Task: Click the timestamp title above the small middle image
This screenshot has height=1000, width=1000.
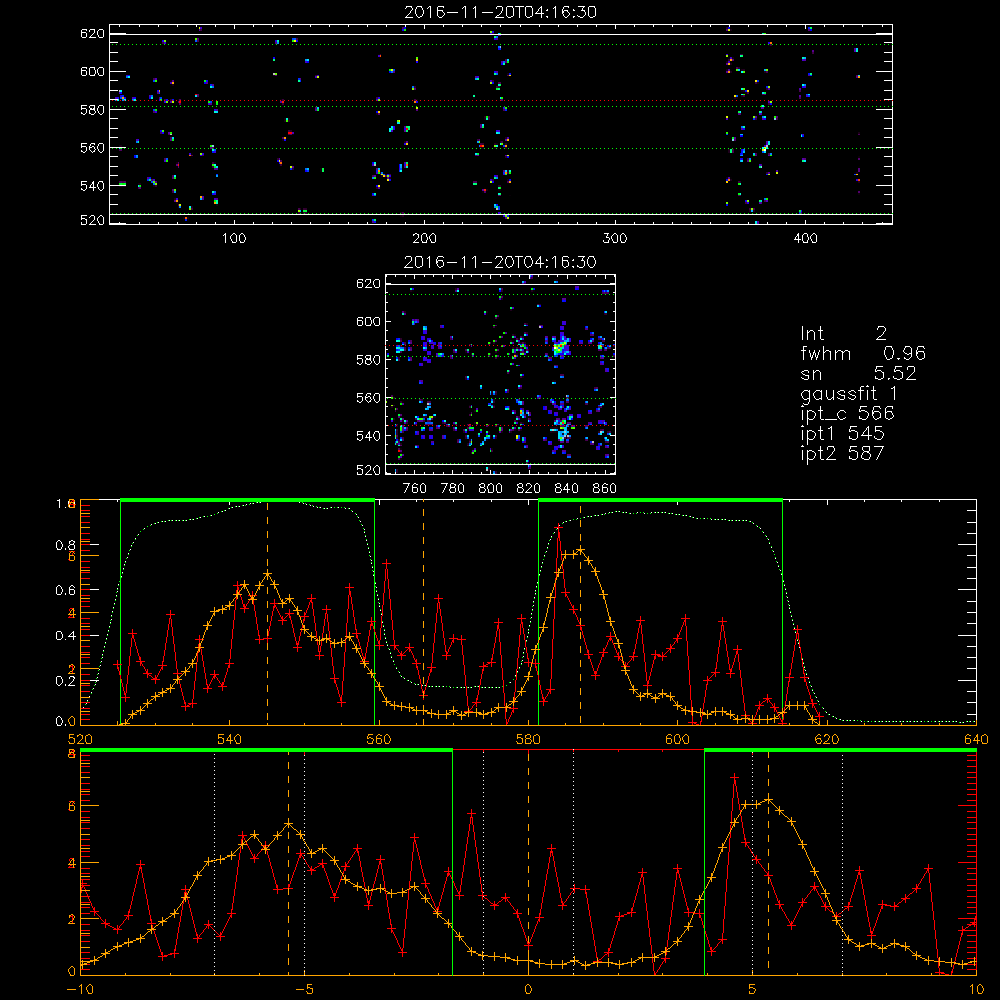Action: click(x=501, y=262)
